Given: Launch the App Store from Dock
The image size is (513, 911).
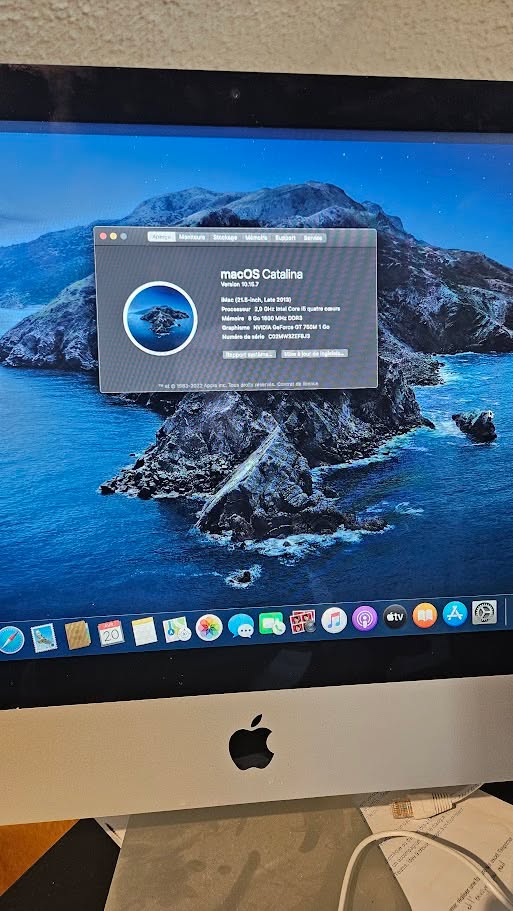Looking at the screenshot, I should (x=454, y=613).
